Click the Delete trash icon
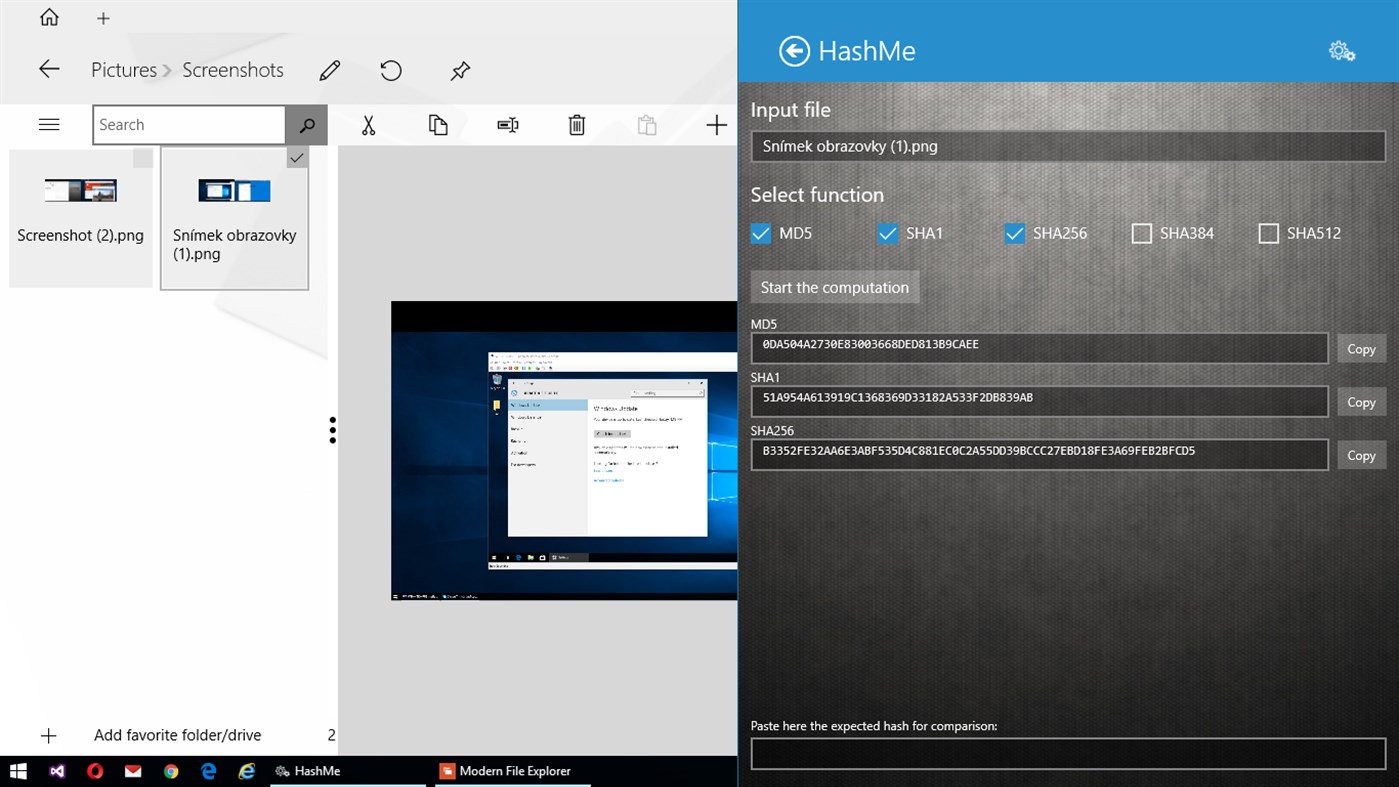 coord(576,124)
